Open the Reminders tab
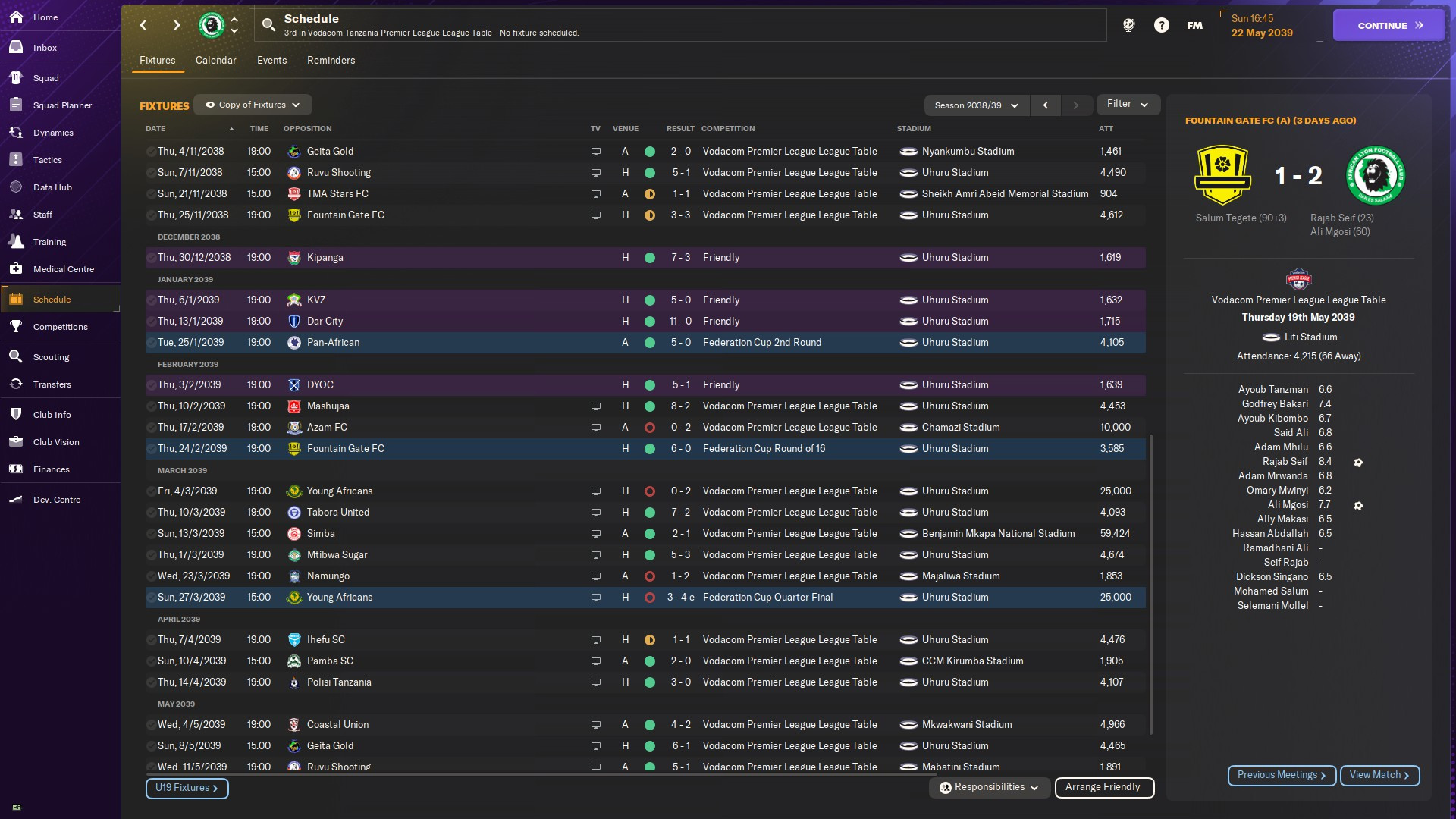 pos(331,60)
